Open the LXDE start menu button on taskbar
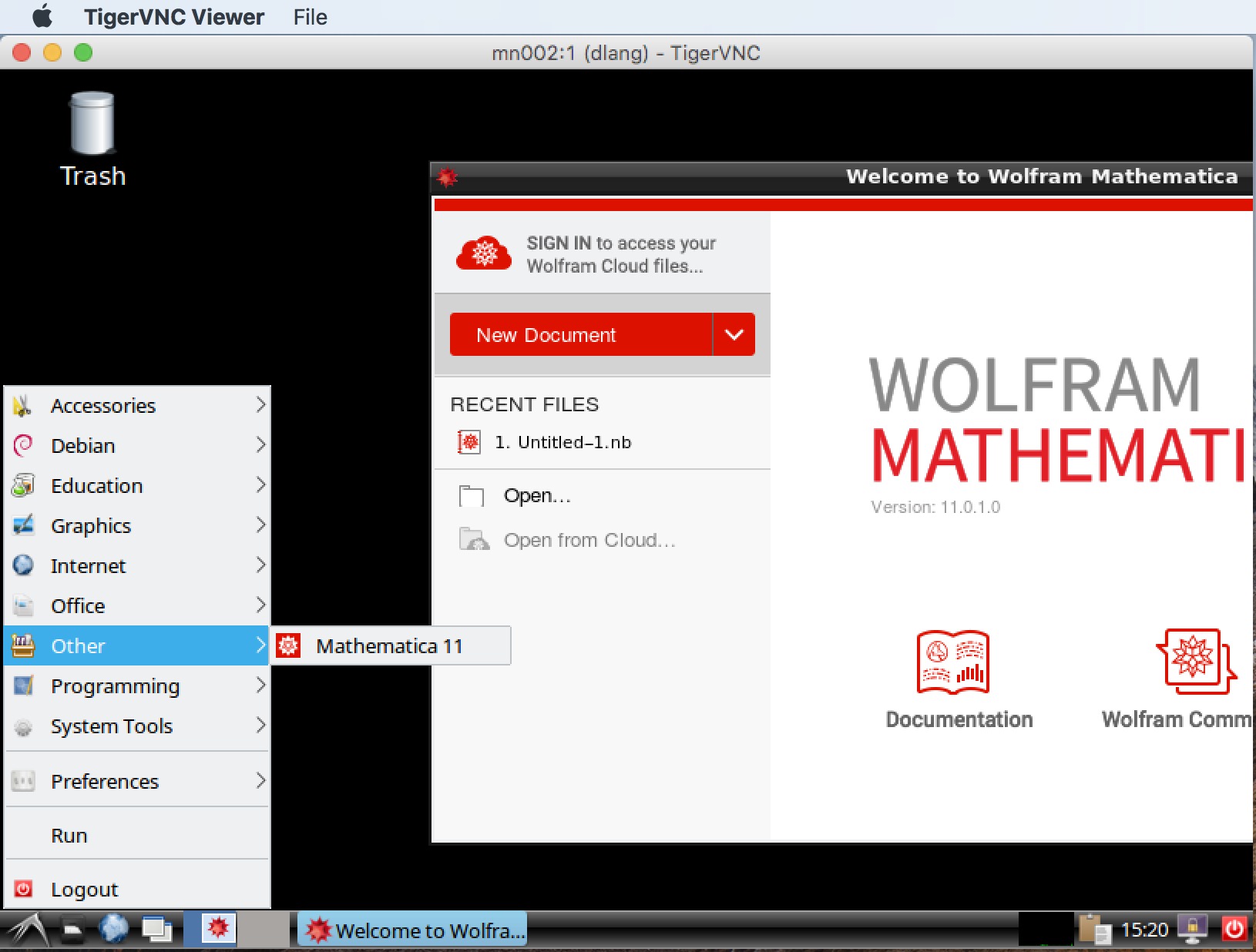Screen dimensions: 1256x952 (28, 930)
